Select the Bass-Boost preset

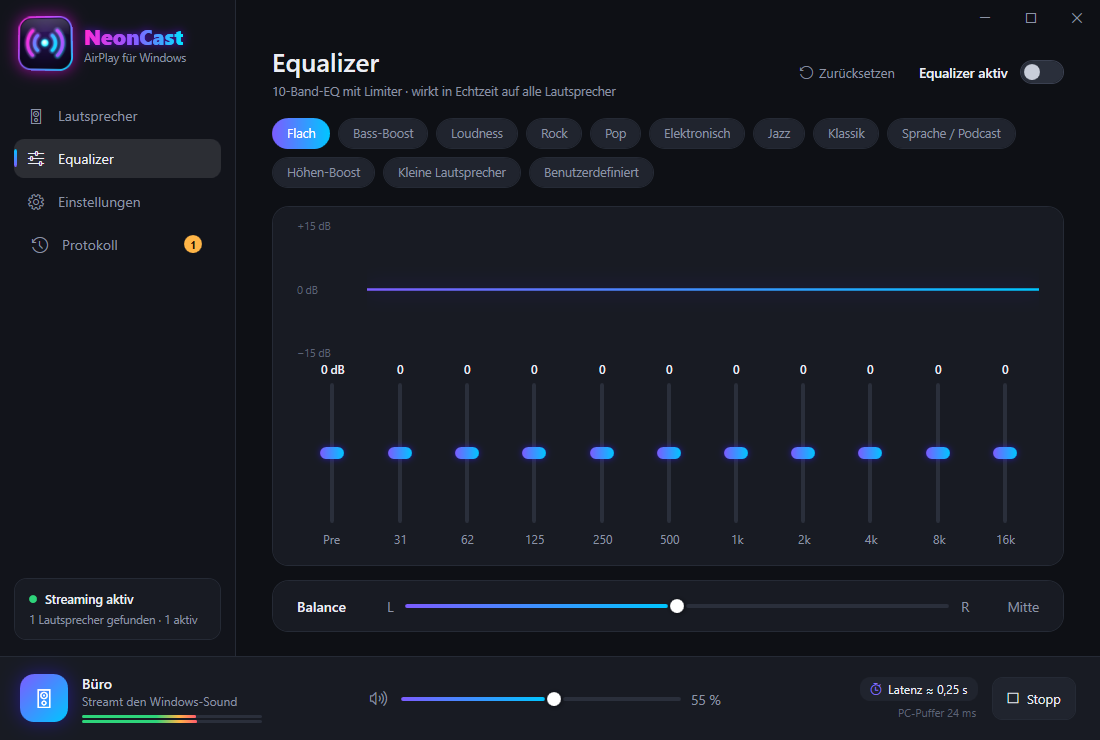(x=383, y=133)
